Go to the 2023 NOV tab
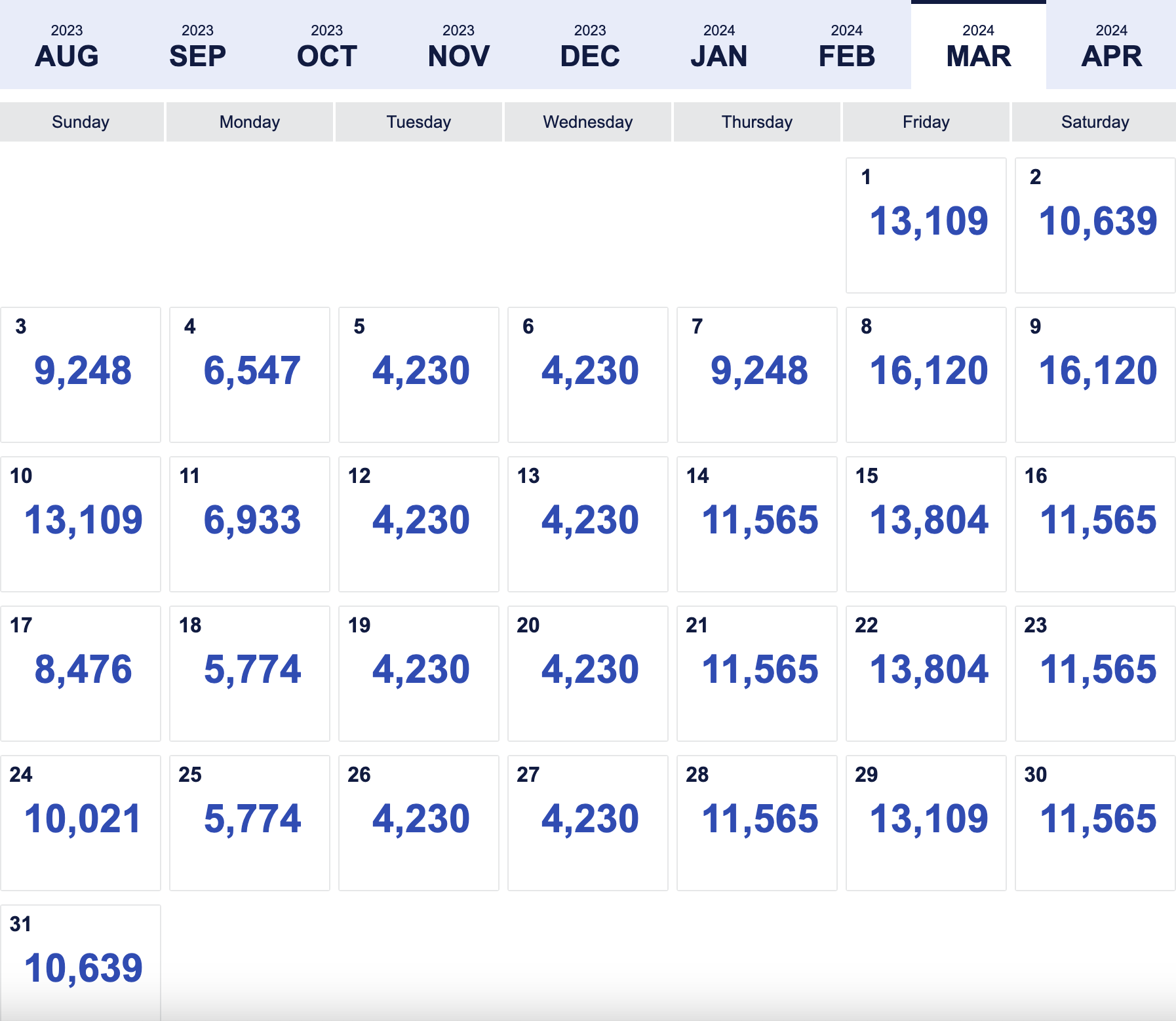Screen dimensions: 1176x1021 pyautogui.click(x=458, y=45)
